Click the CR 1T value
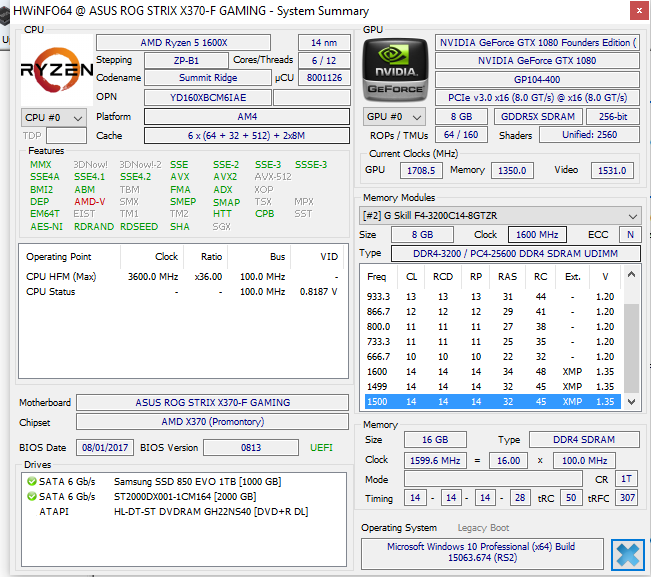The image size is (651, 577). (x=626, y=479)
